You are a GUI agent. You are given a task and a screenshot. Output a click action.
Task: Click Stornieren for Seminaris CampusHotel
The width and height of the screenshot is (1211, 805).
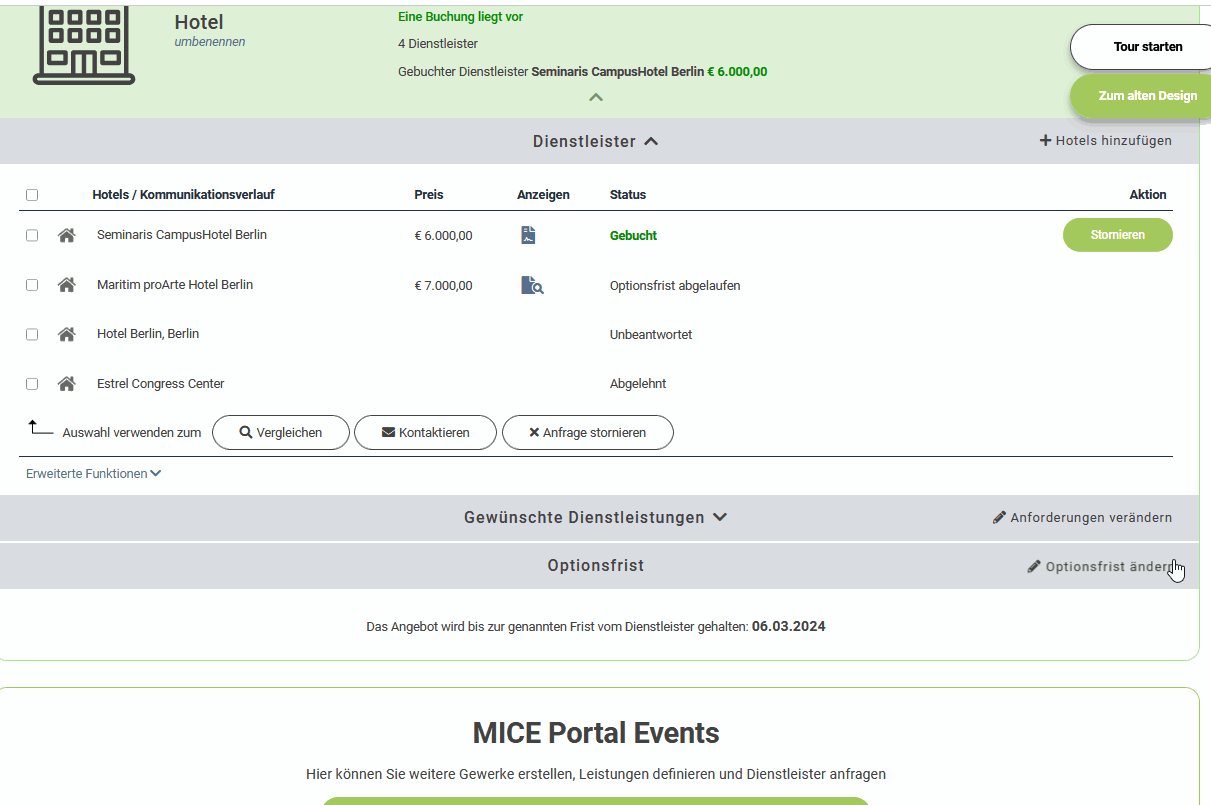[1117, 235]
